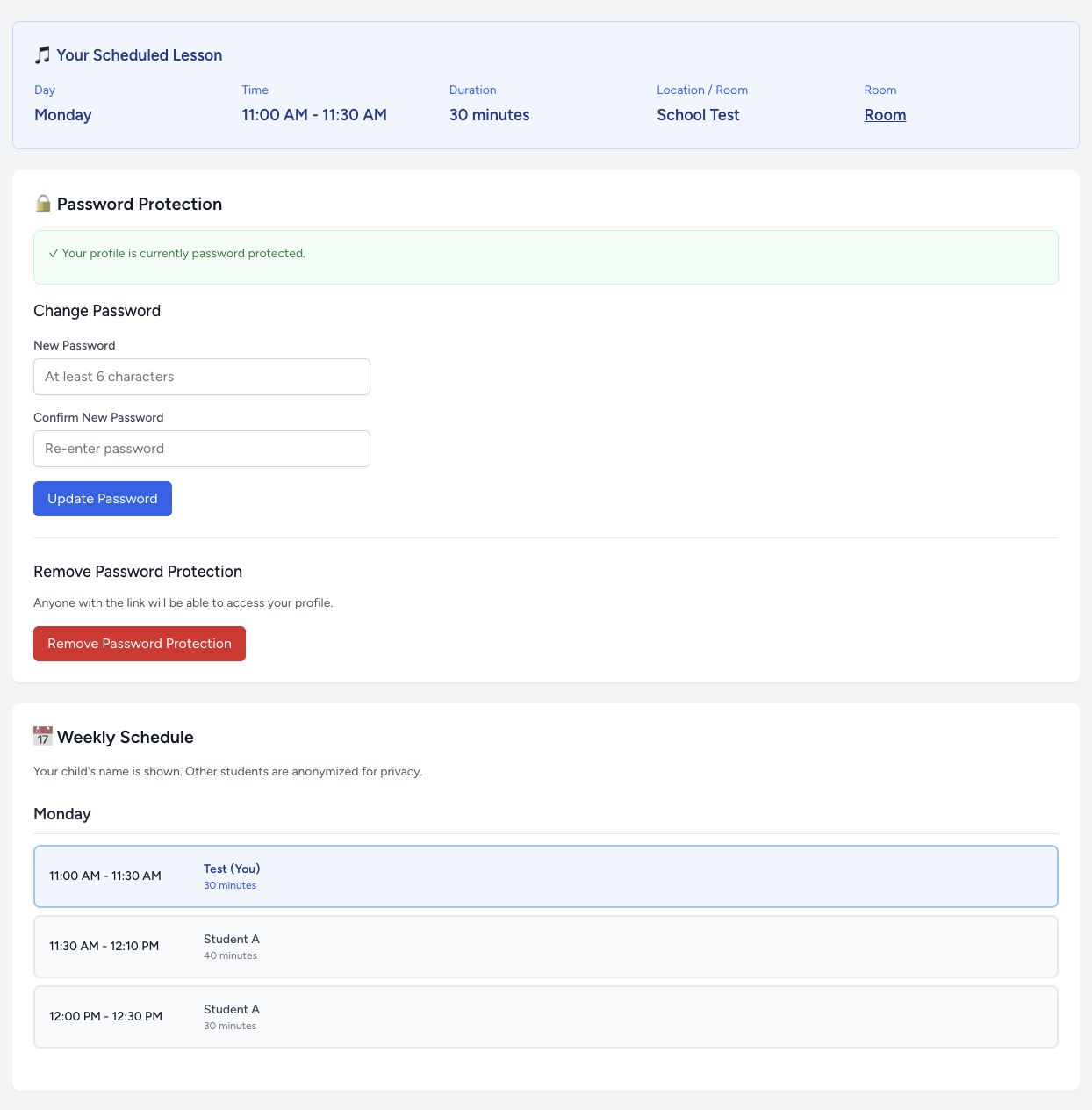Image resolution: width=1092 pixels, height=1110 pixels.
Task: Click the School Test location value
Action: coord(698,115)
